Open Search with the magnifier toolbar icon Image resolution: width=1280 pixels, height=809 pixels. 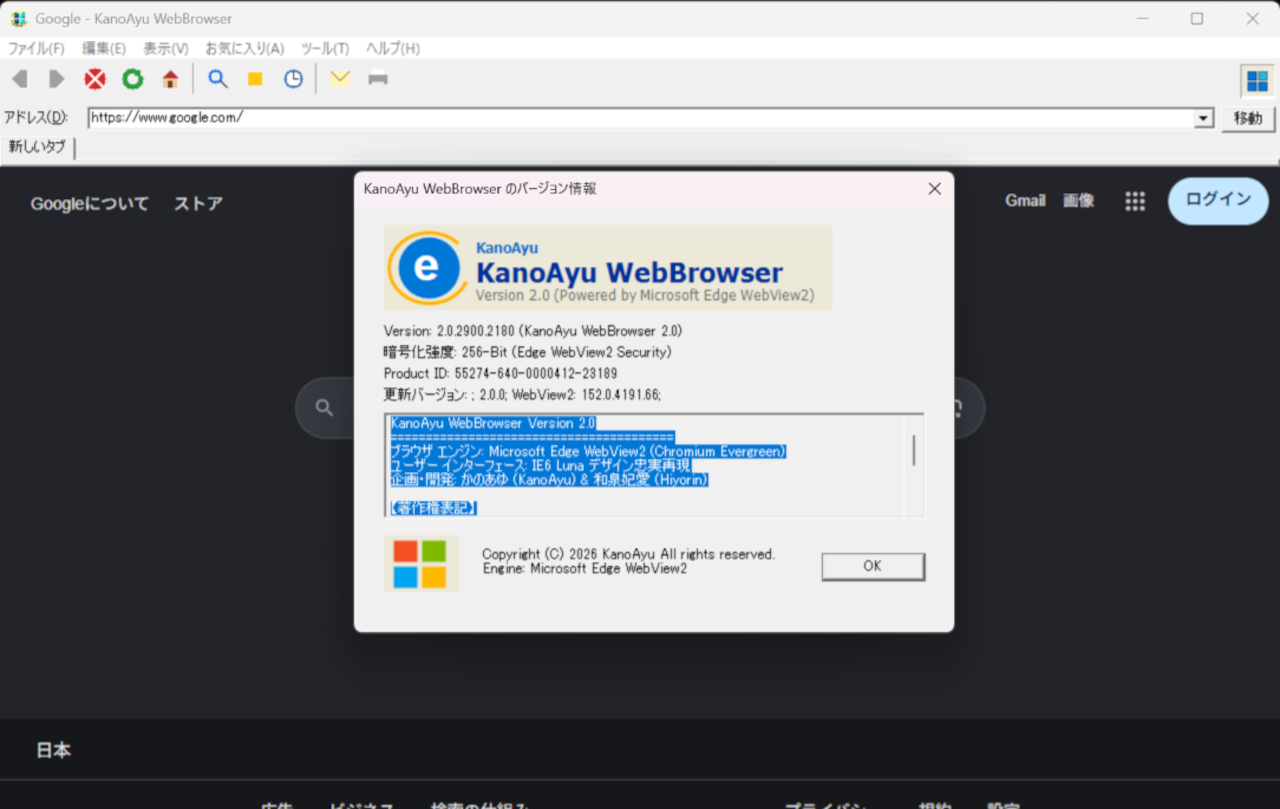click(217, 79)
